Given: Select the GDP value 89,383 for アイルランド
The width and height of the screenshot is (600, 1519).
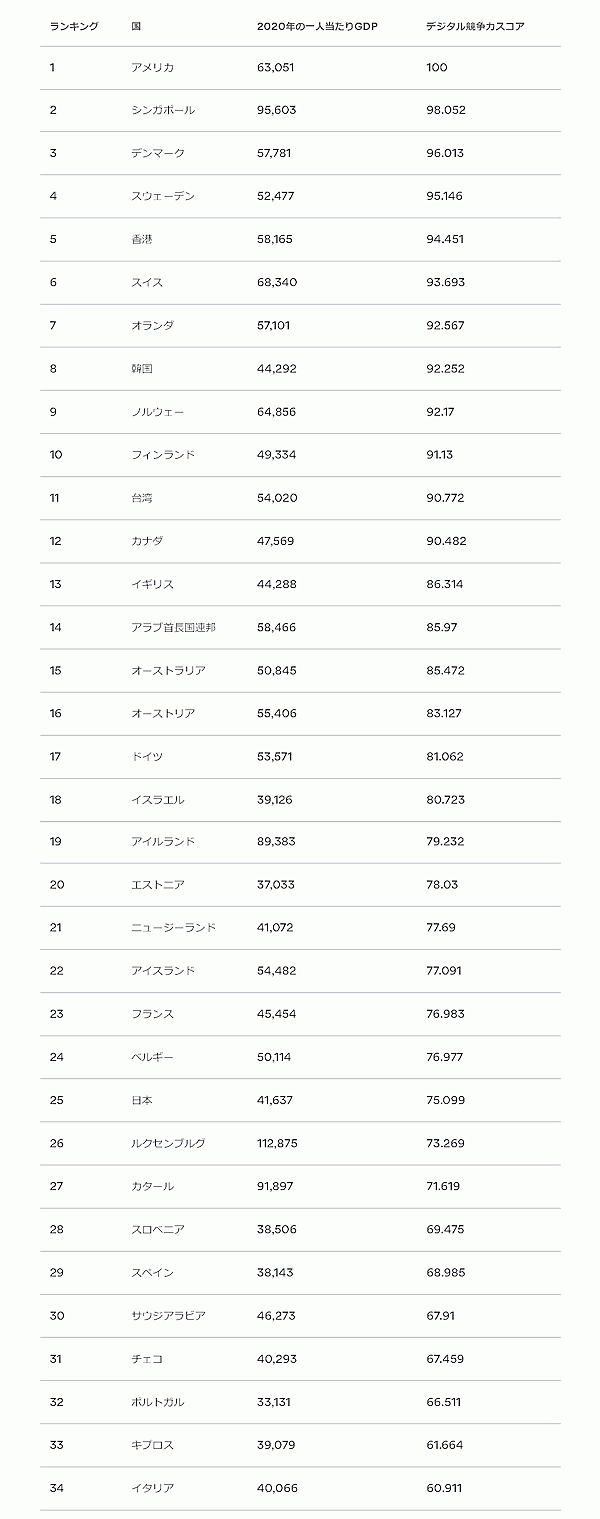Looking at the screenshot, I should [276, 842].
